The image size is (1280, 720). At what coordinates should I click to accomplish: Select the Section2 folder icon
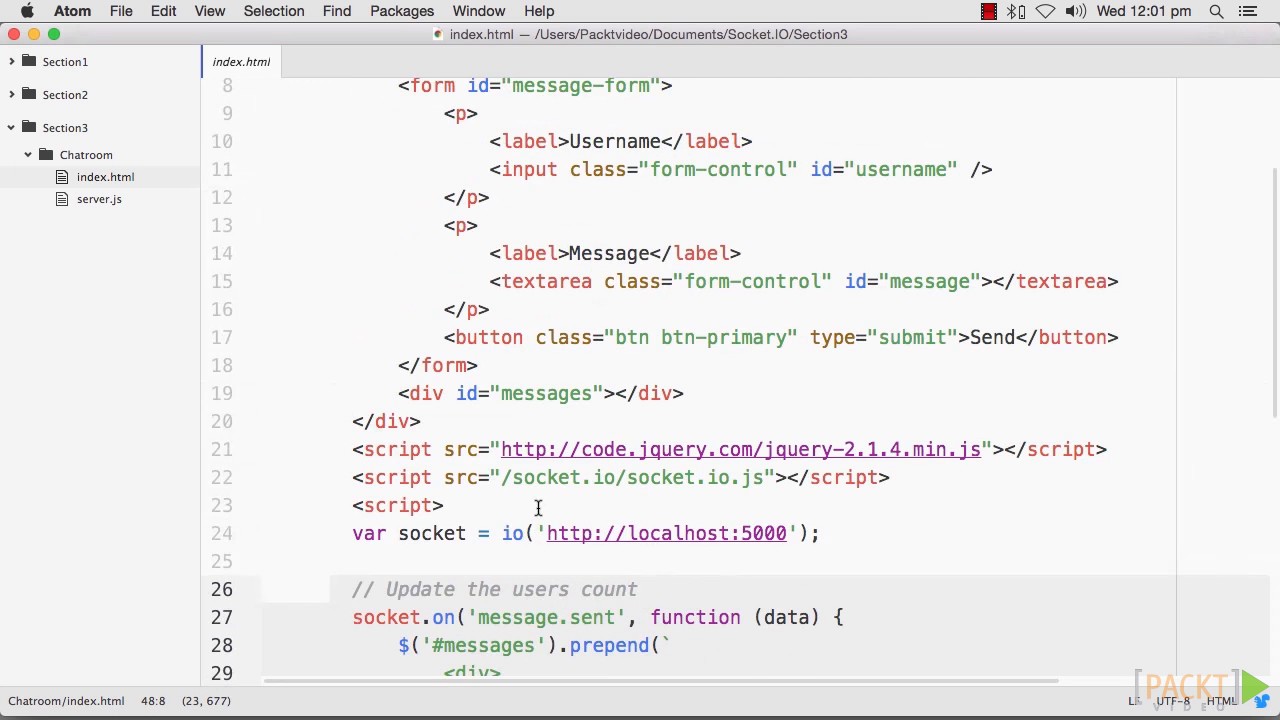point(29,94)
